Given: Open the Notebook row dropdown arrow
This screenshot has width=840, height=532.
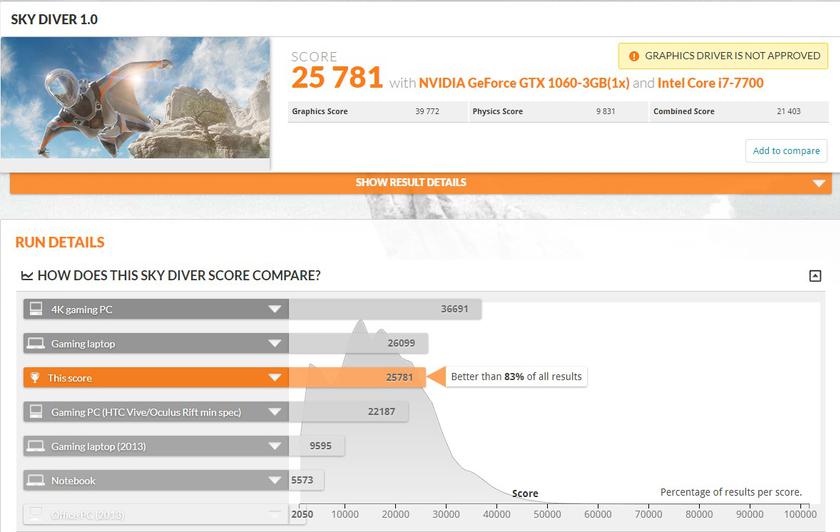Looking at the screenshot, I should click(x=274, y=480).
